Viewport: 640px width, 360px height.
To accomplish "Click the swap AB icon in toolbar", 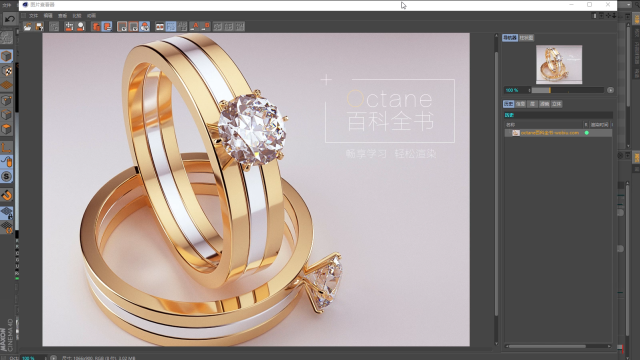I will pos(229,27).
